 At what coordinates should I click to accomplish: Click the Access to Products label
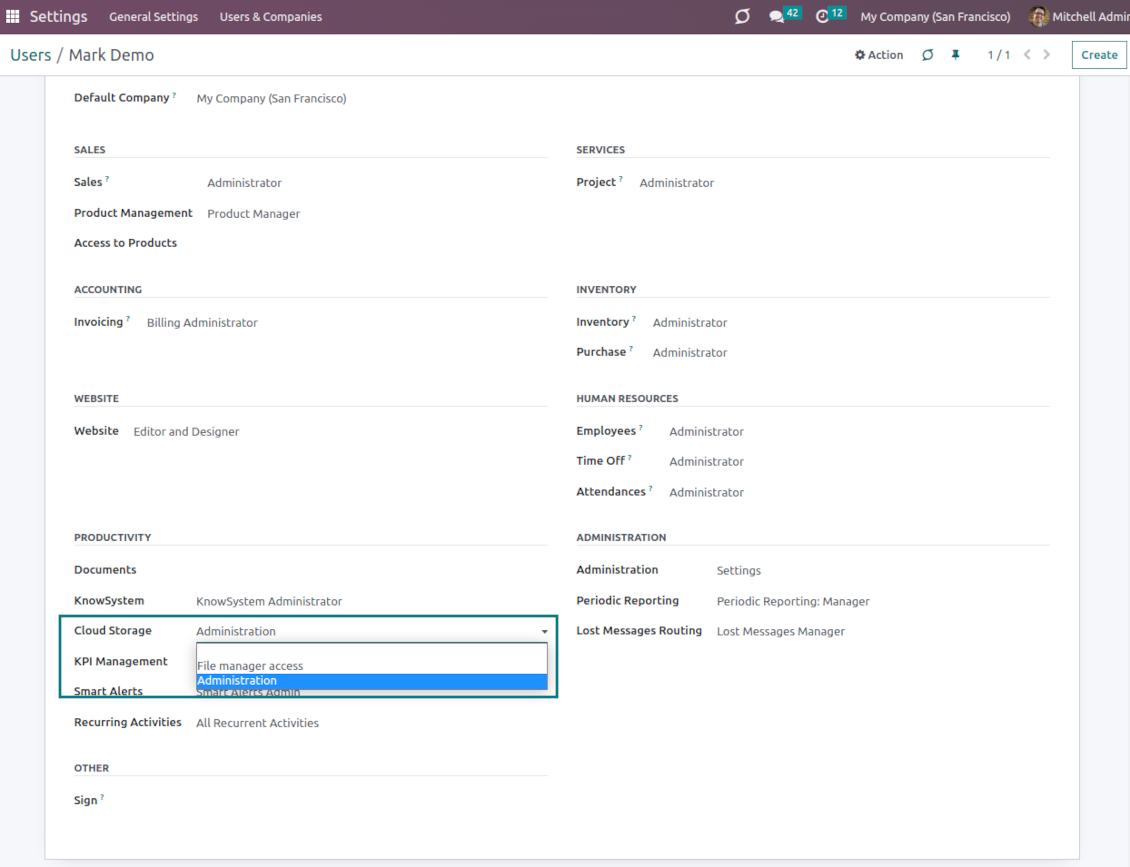coord(125,243)
